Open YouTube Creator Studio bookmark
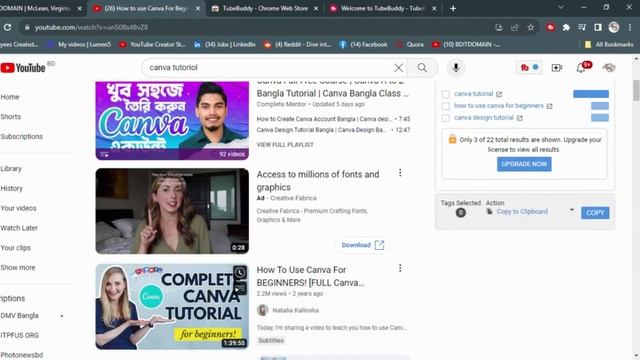Viewport: 640px width, 360px height. click(152, 44)
